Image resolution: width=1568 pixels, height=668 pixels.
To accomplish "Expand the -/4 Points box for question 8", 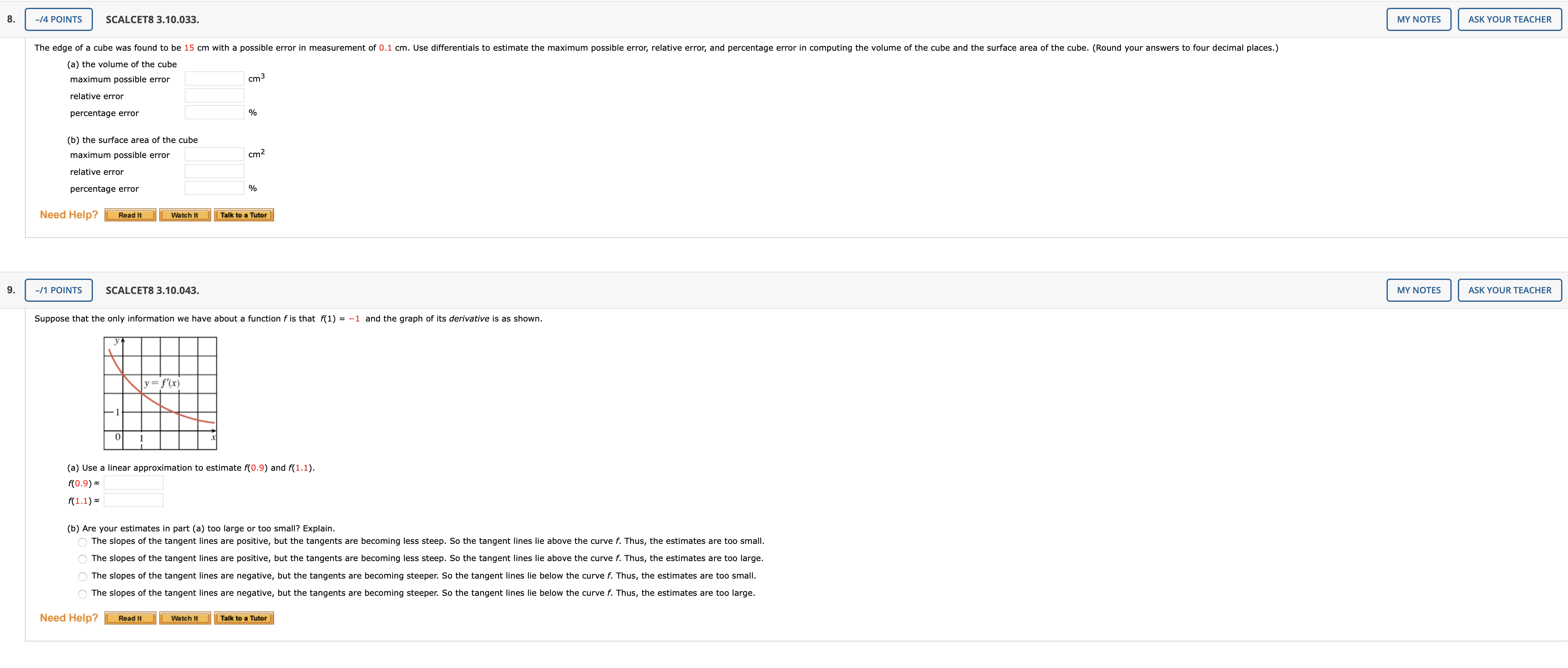I will click(x=59, y=19).
